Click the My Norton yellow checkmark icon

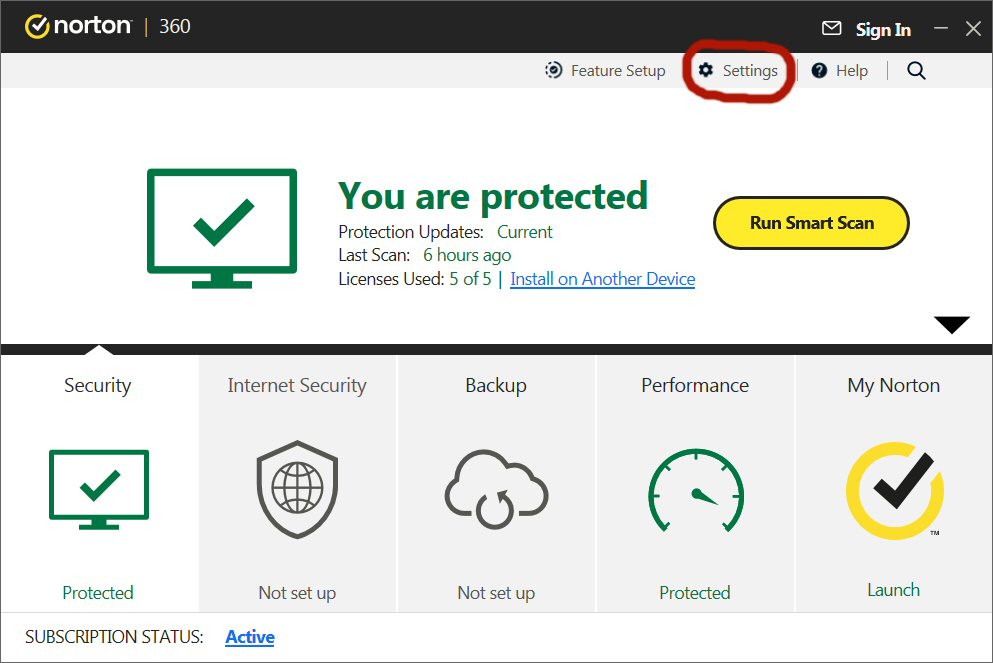click(x=894, y=490)
